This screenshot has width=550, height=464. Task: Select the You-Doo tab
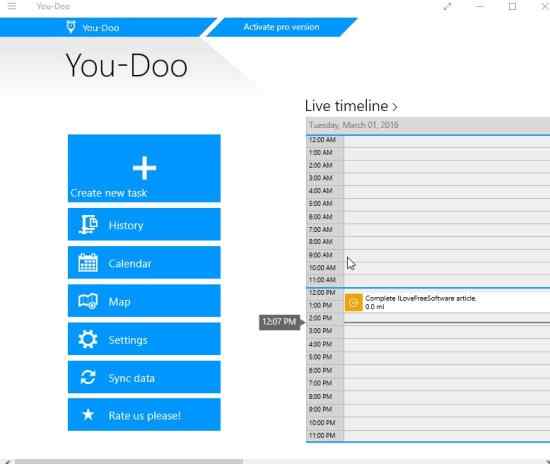point(105,27)
